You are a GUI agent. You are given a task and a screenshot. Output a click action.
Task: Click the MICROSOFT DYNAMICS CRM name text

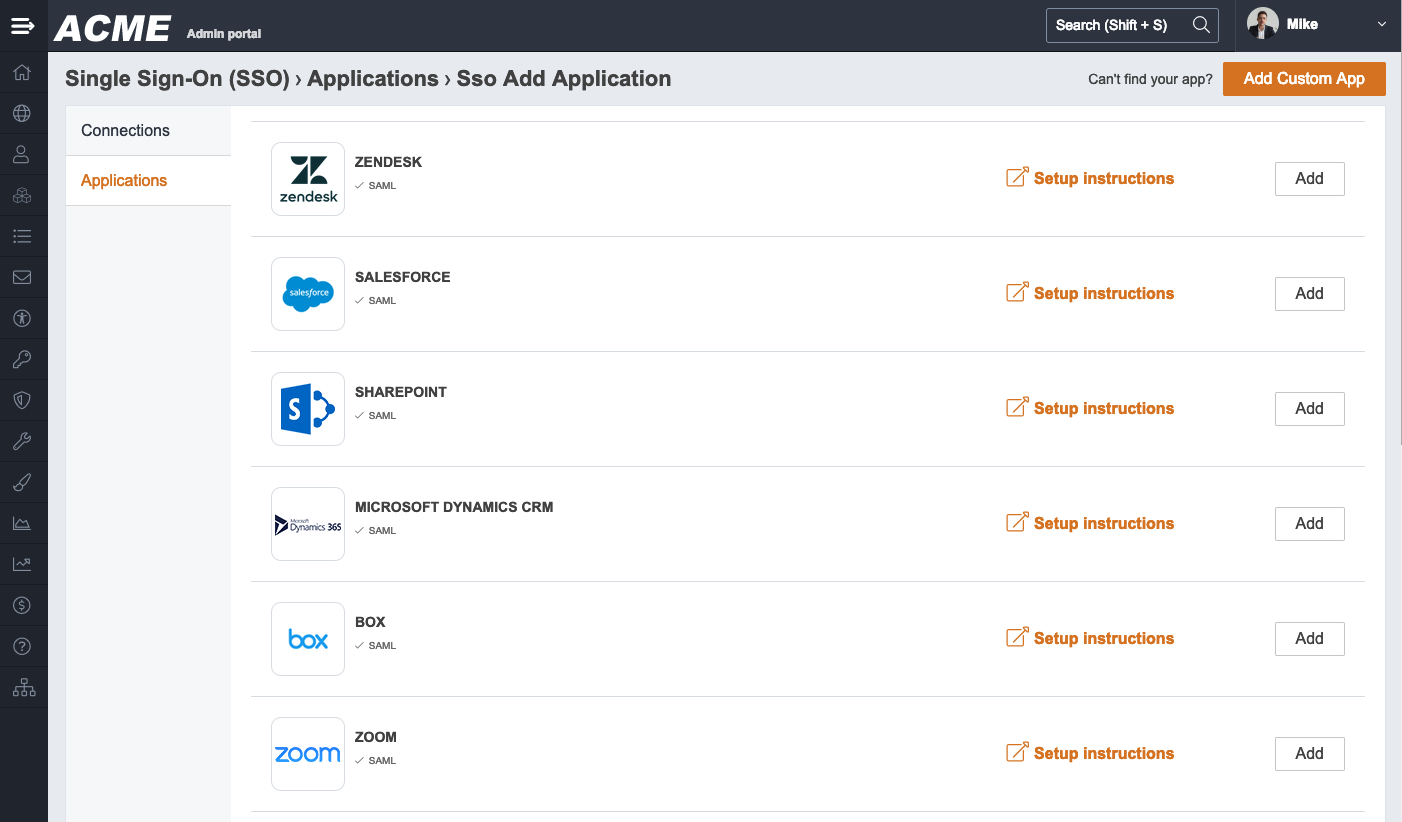pos(454,507)
